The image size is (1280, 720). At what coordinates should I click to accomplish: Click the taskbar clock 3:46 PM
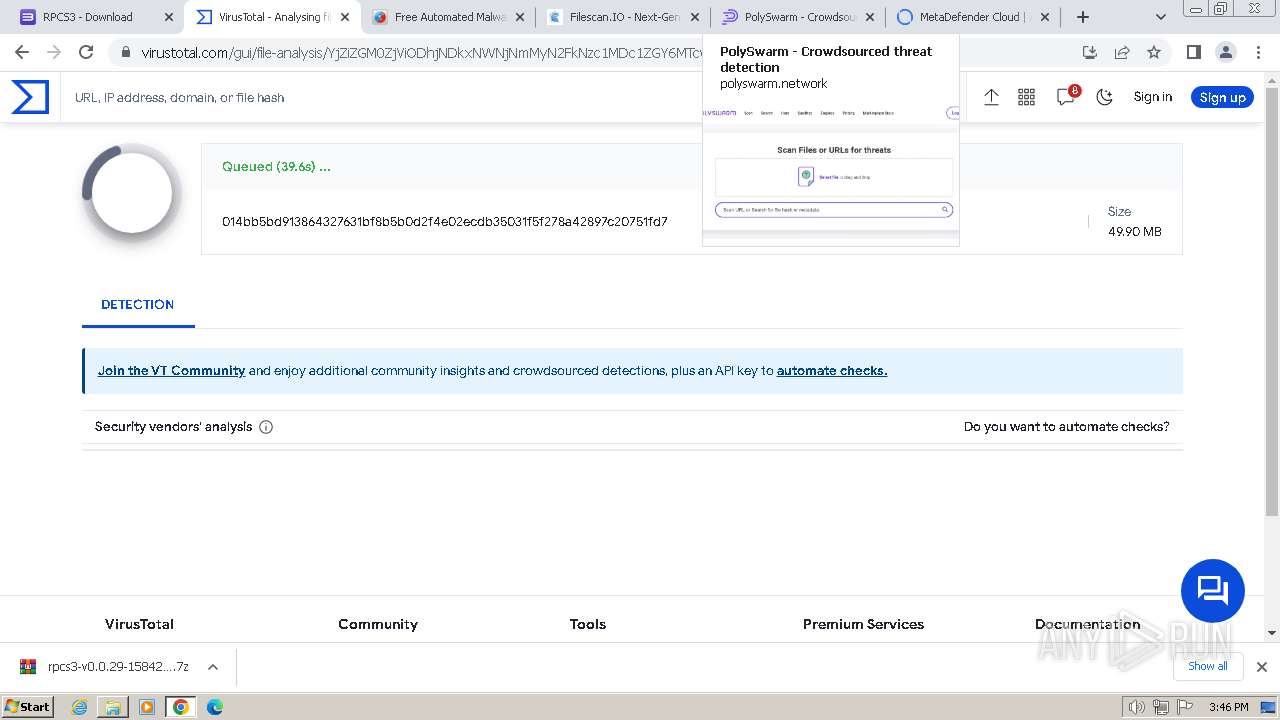point(1229,707)
